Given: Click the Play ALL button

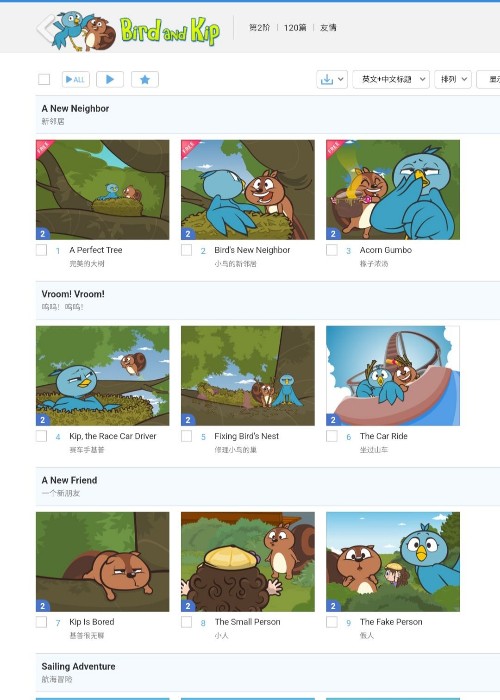Looking at the screenshot, I should (x=75, y=79).
